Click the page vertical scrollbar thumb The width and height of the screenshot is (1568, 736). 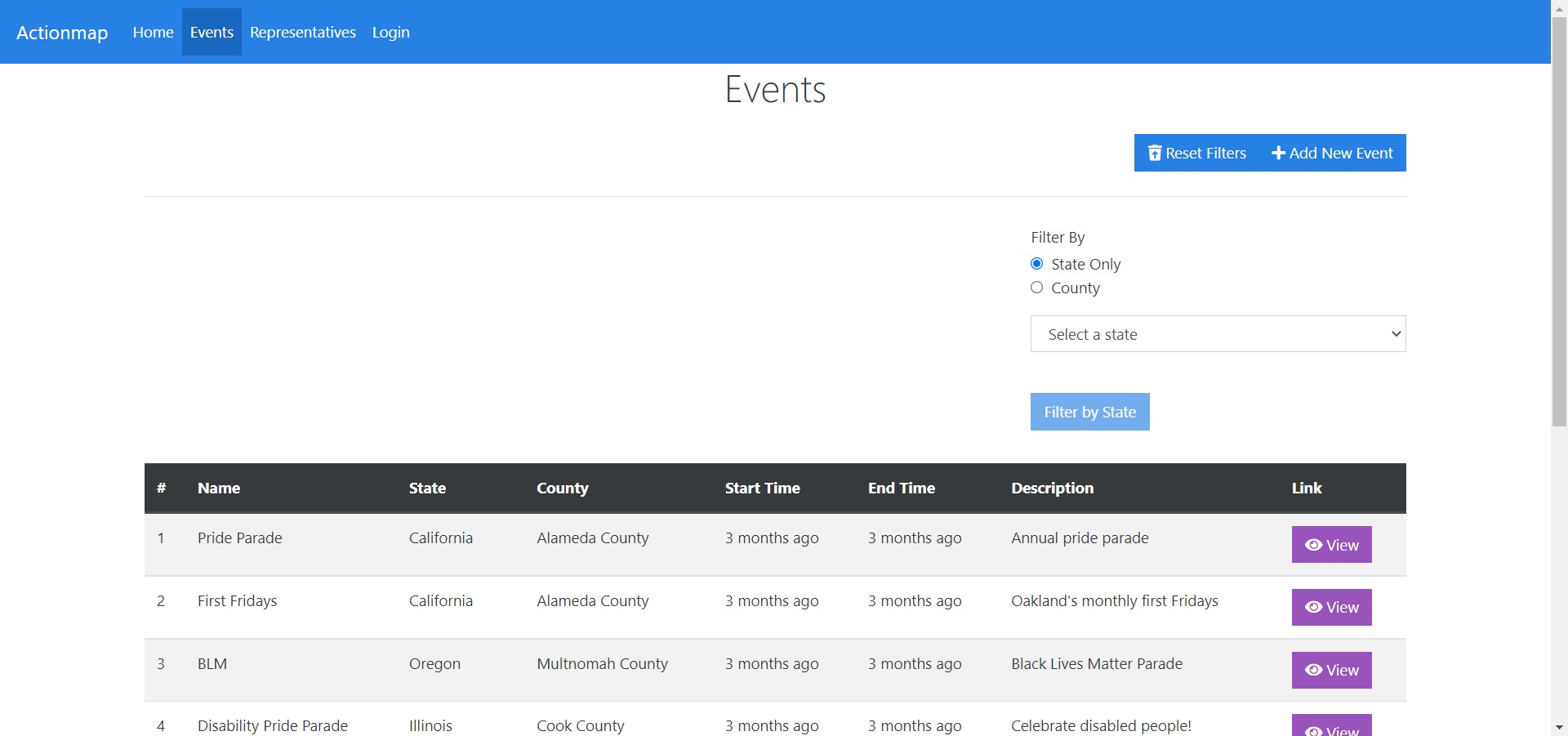[1559, 221]
